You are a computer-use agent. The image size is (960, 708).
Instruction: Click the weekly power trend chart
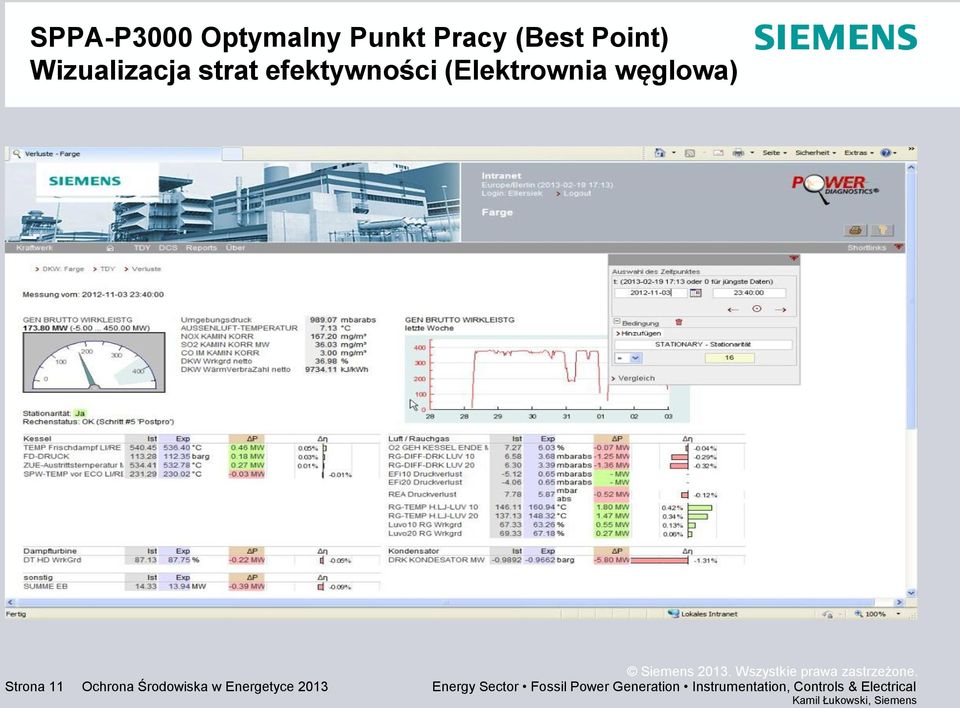pos(547,377)
